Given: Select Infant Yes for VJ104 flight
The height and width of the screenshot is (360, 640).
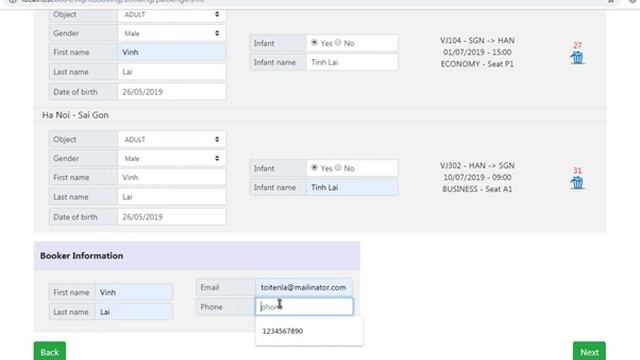Looking at the screenshot, I should [x=314, y=42].
